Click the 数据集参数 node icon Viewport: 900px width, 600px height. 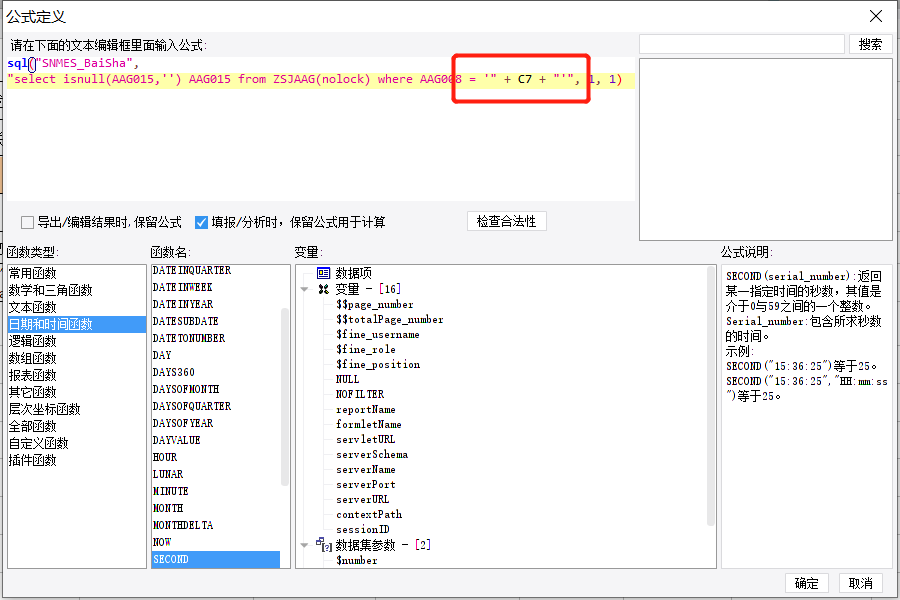pyautogui.click(x=324, y=544)
